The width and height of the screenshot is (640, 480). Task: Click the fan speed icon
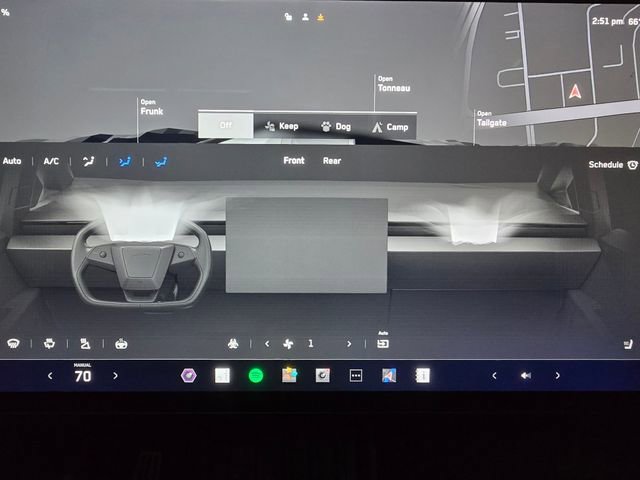[288, 344]
